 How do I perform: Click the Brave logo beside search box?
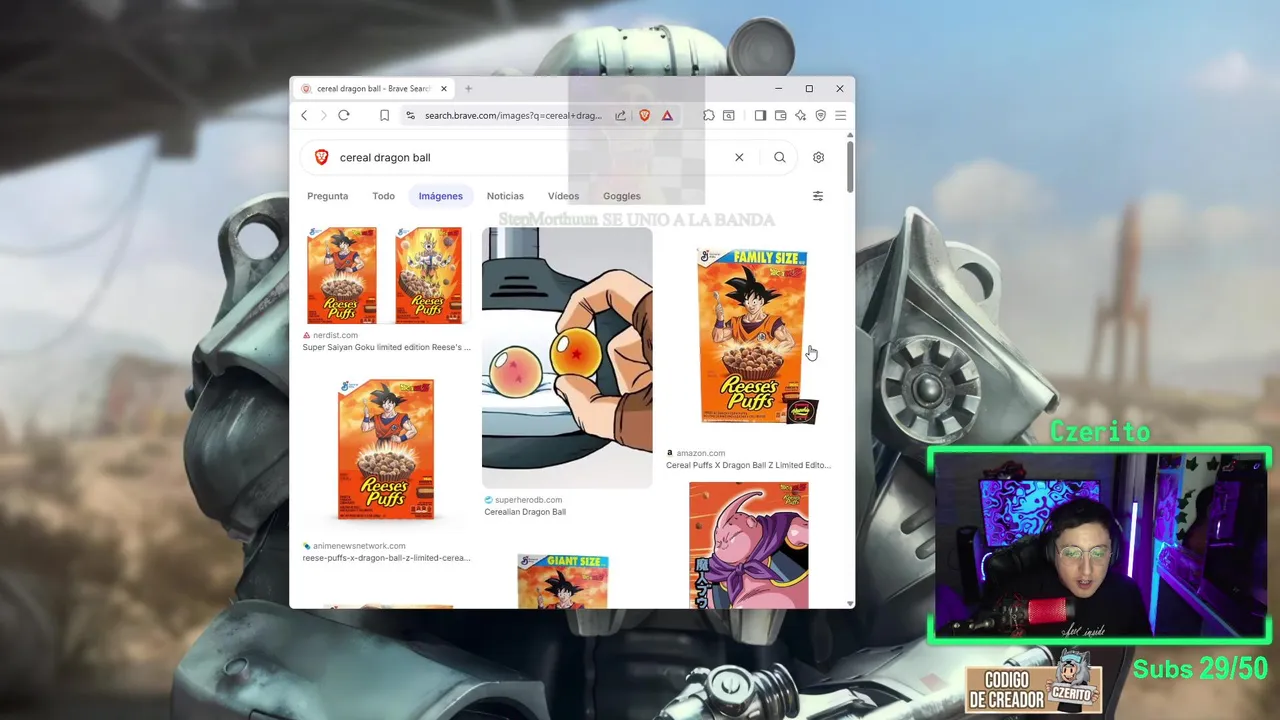321,157
